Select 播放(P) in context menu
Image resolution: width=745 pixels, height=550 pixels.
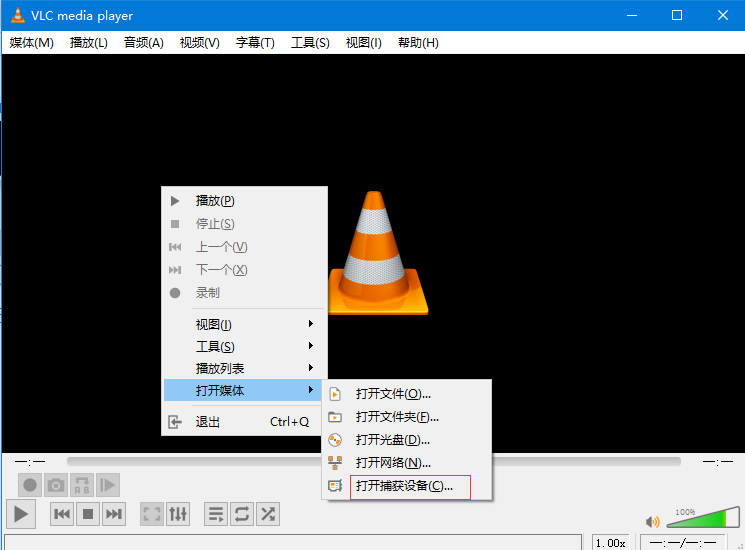click(x=244, y=201)
